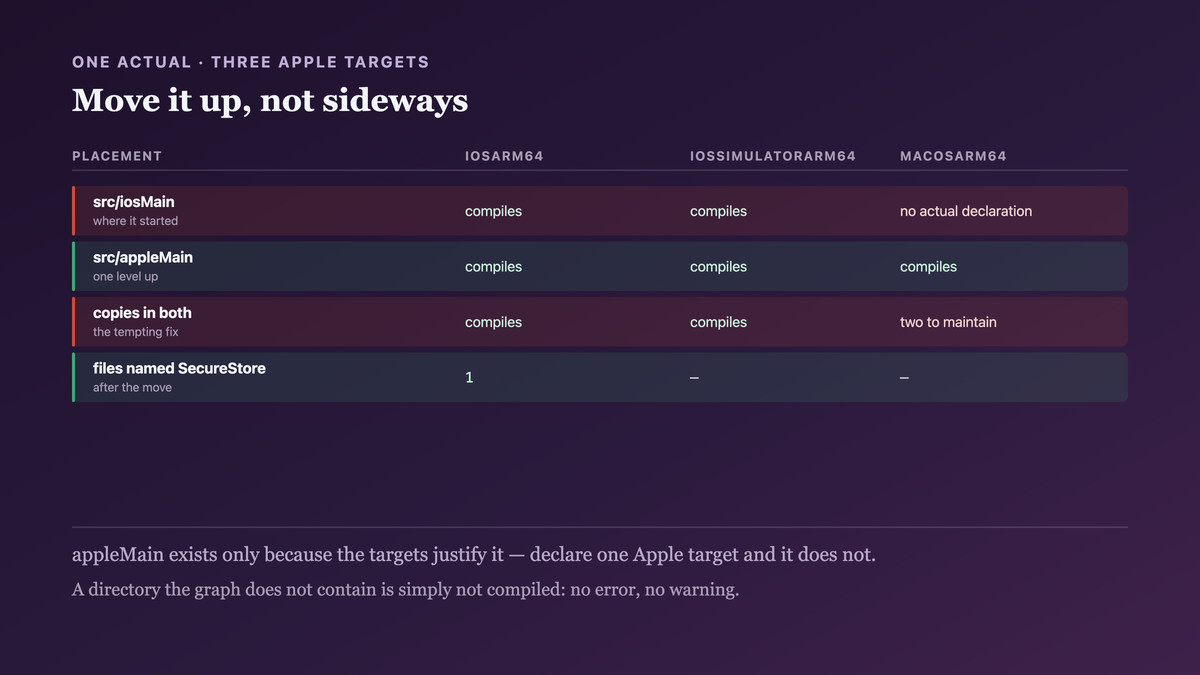The height and width of the screenshot is (675, 1200).
Task: Select the src/iosMain row label
Action: pos(134,202)
